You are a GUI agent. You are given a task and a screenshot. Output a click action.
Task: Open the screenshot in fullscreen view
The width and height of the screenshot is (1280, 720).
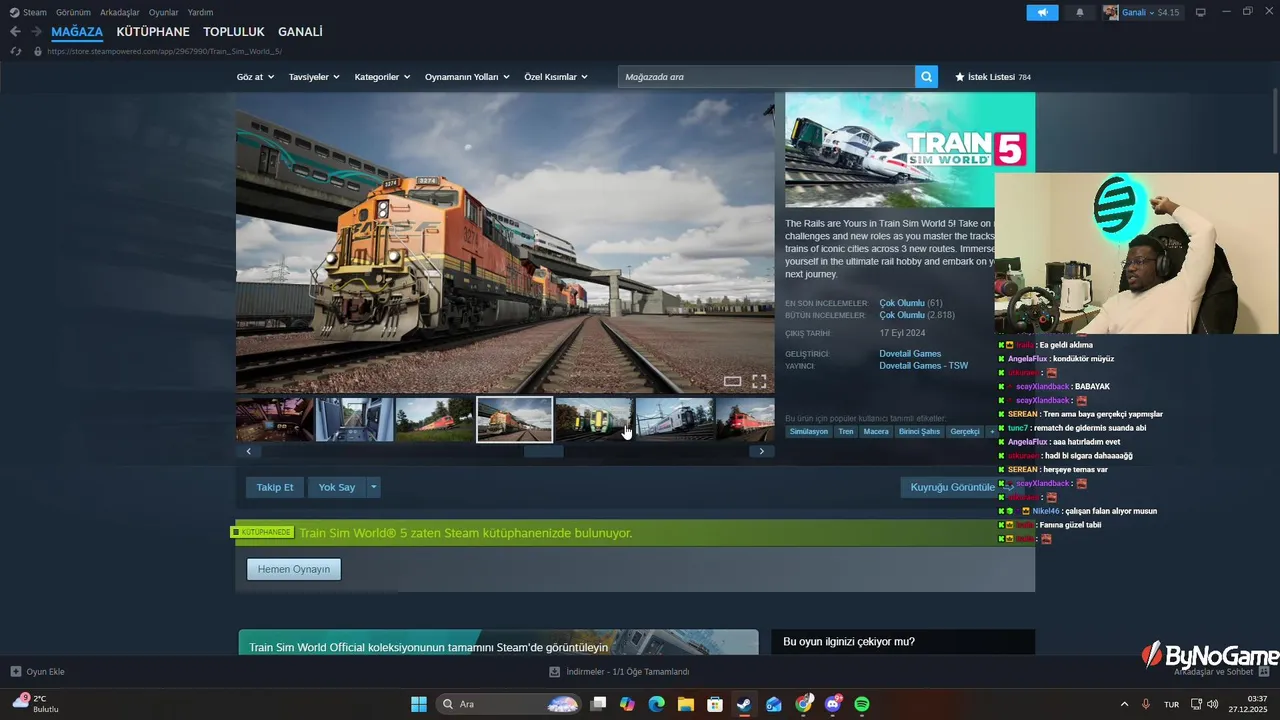[759, 381]
